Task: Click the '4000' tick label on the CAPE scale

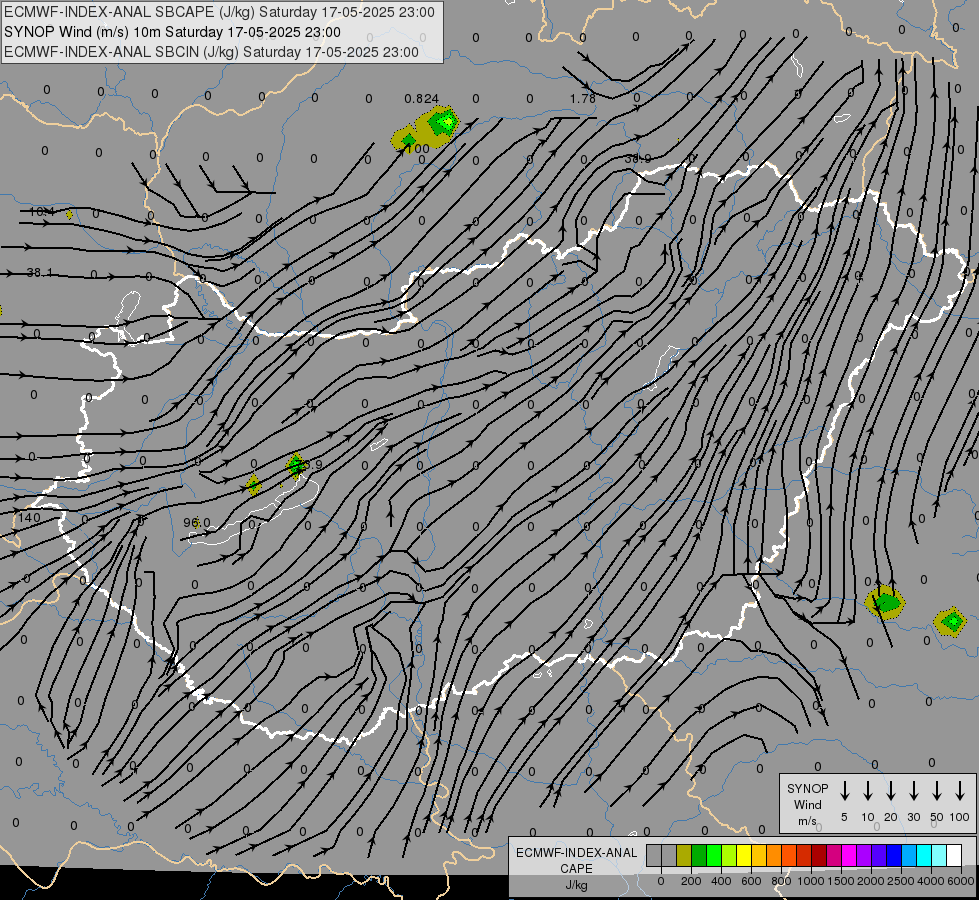Action: coord(930,881)
